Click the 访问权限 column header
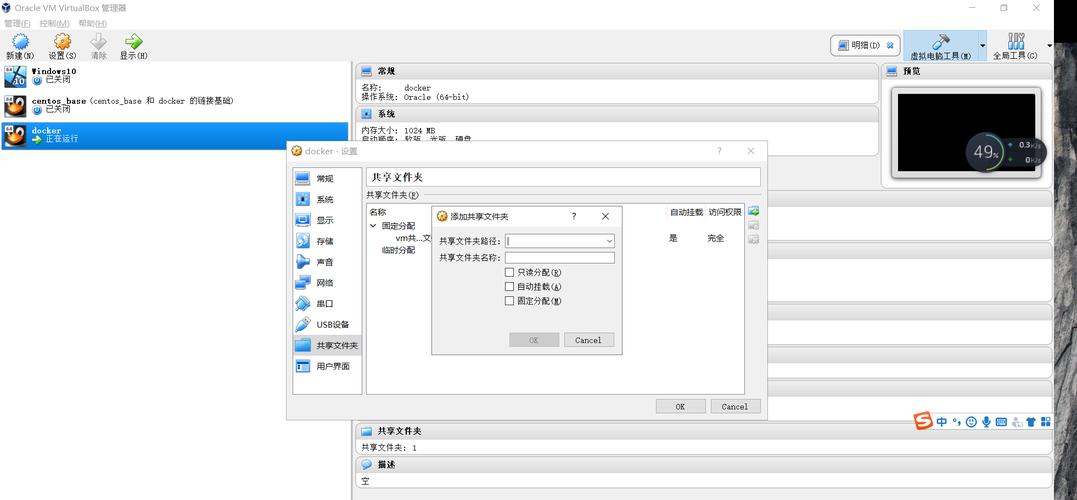This screenshot has width=1077, height=500. click(725, 213)
